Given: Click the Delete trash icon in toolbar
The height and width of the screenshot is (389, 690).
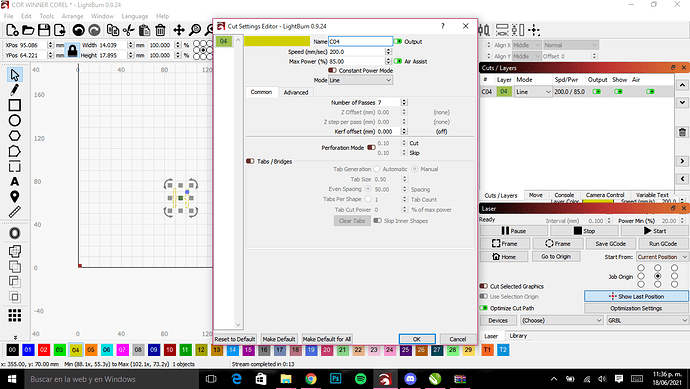Looking at the screenshot, I should pyautogui.click(x=160, y=30).
